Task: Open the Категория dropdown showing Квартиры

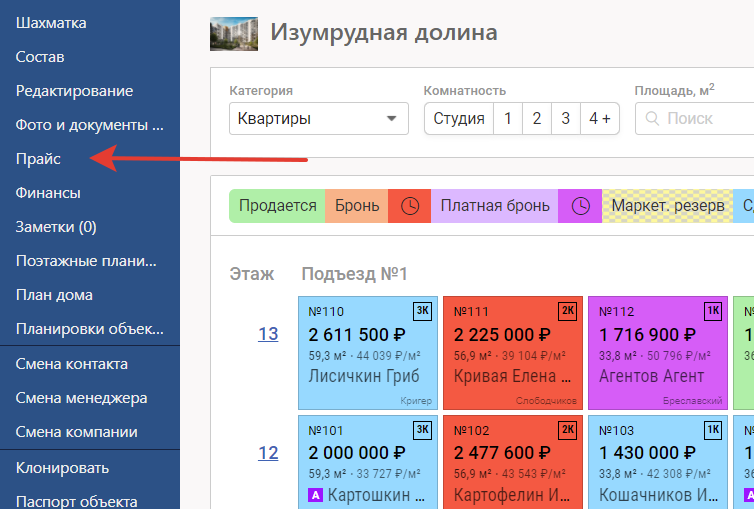Action: (310, 118)
